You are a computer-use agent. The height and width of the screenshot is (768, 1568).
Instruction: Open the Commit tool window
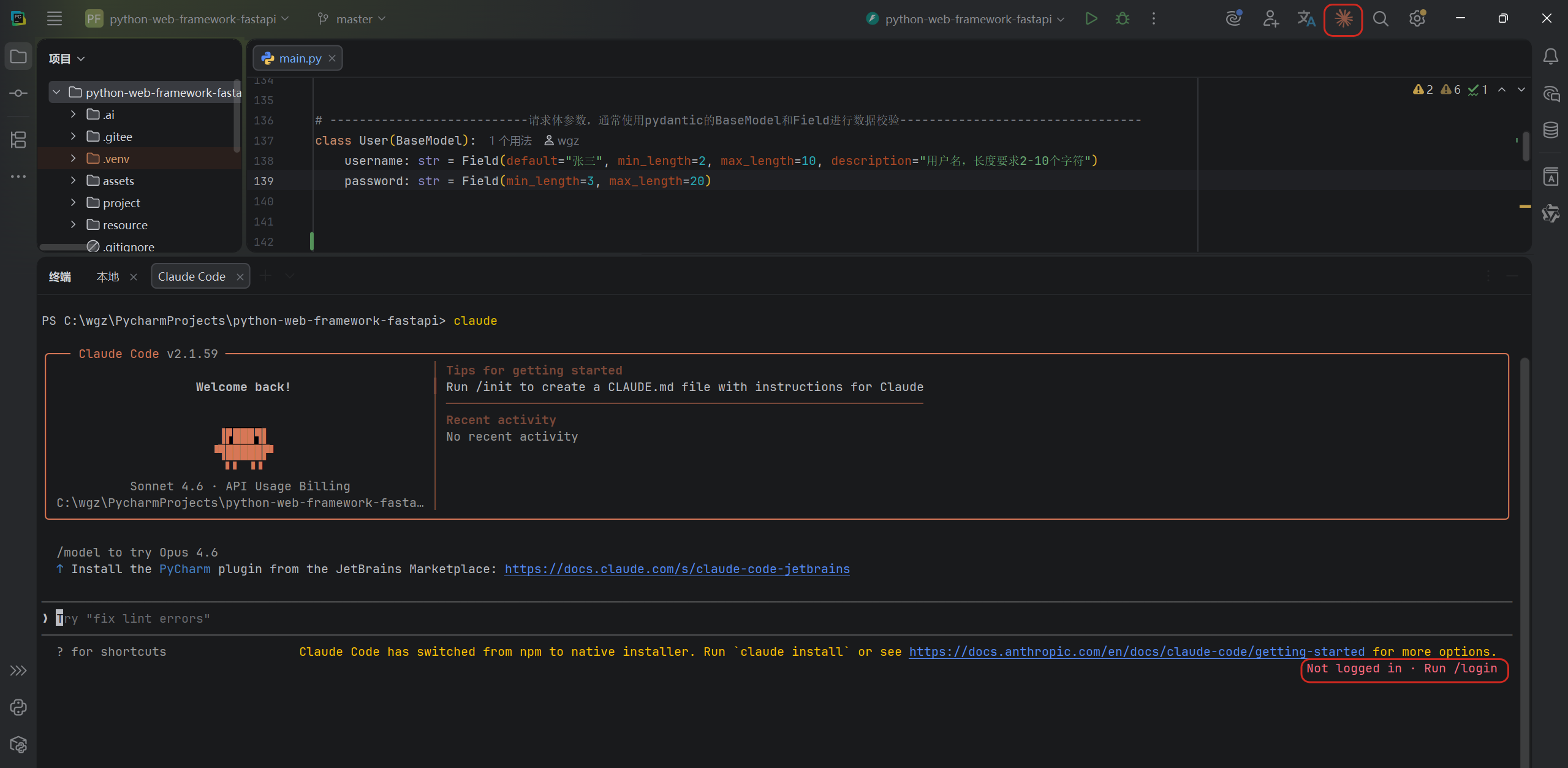click(x=18, y=93)
